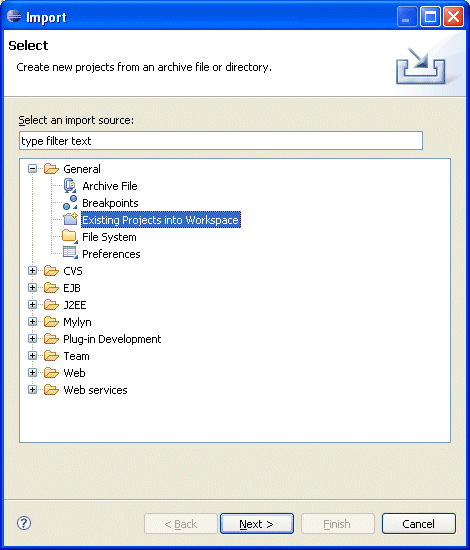
Task: Expand the CVS category
Action: click(x=32, y=270)
